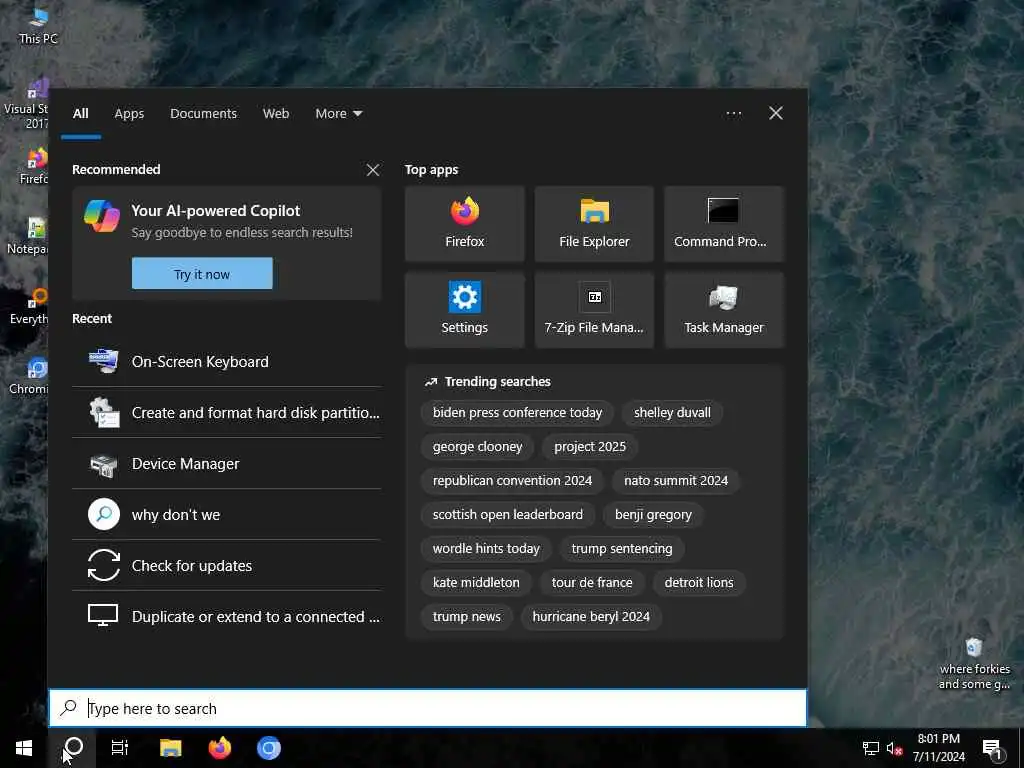Search trending detroit lions
This screenshot has width=1024, height=768.
click(x=699, y=583)
